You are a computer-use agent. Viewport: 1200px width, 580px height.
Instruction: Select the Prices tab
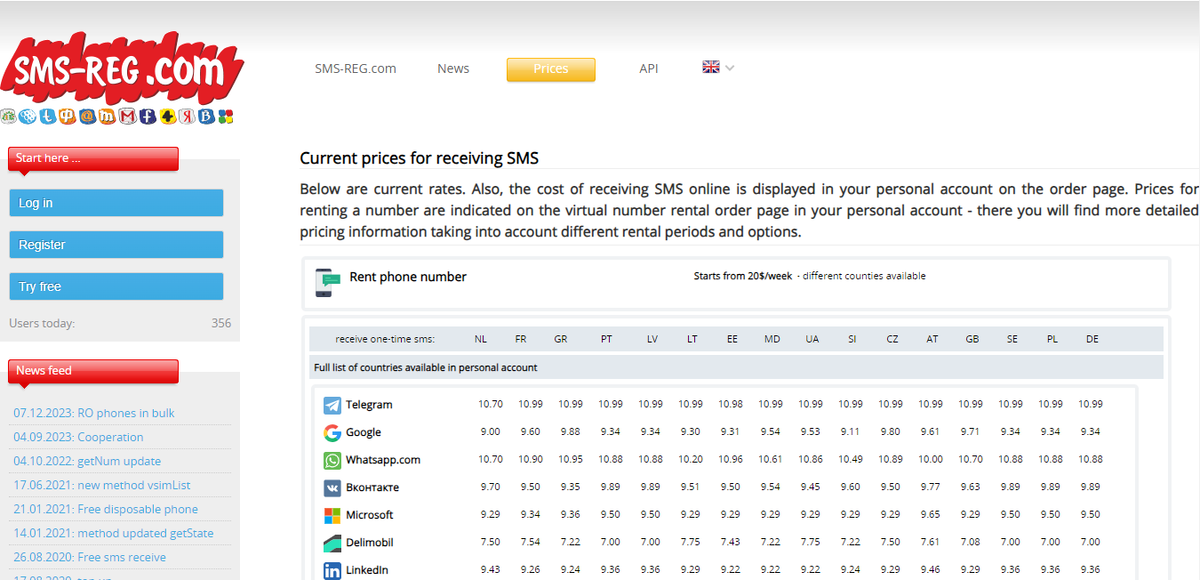[551, 69]
